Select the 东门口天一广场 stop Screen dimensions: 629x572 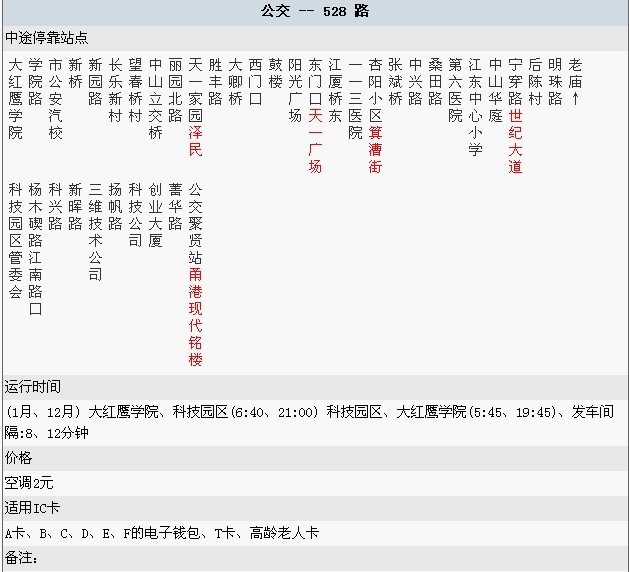(x=315, y=116)
